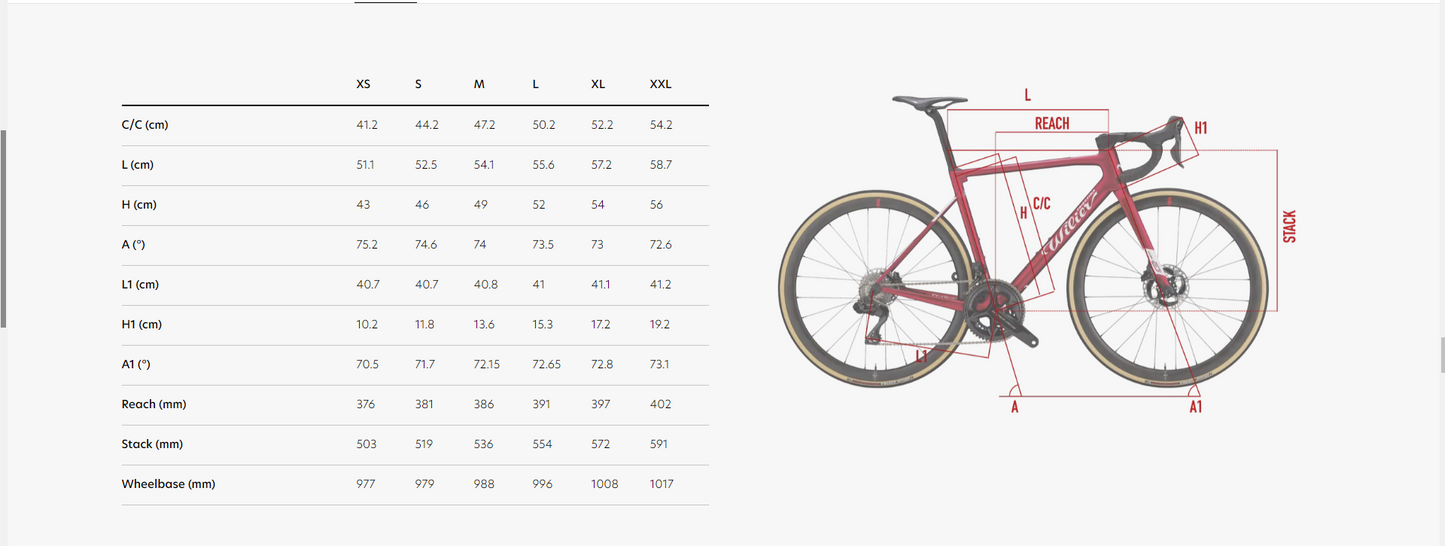Click the 376 reach value for XS
Screen dimensions: 1445x546
coord(365,404)
